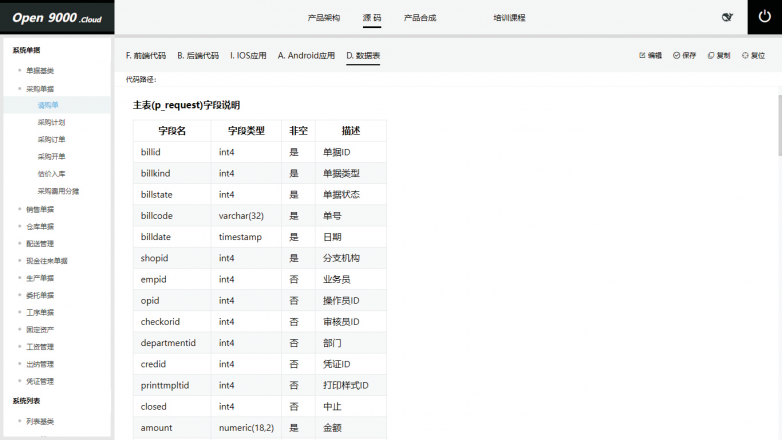Viewport: 782px width, 440px height.
Task: Switch to the A. Android应用 tab
Action: (306, 56)
